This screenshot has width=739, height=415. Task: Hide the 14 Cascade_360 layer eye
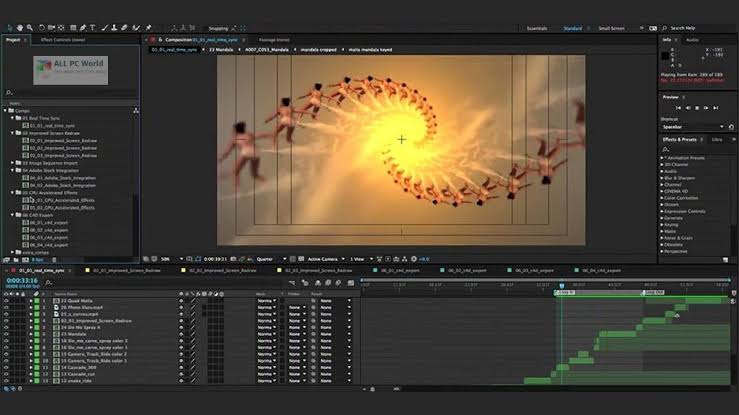click(6, 367)
